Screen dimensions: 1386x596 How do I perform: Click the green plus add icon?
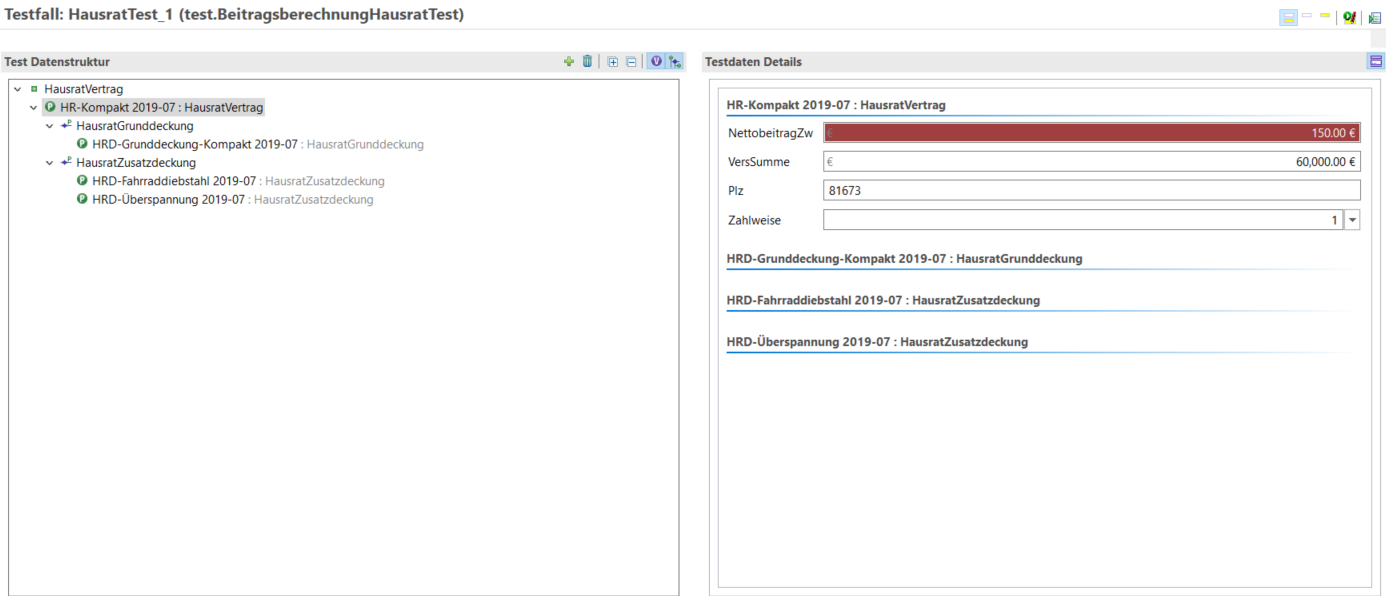pyautogui.click(x=569, y=62)
